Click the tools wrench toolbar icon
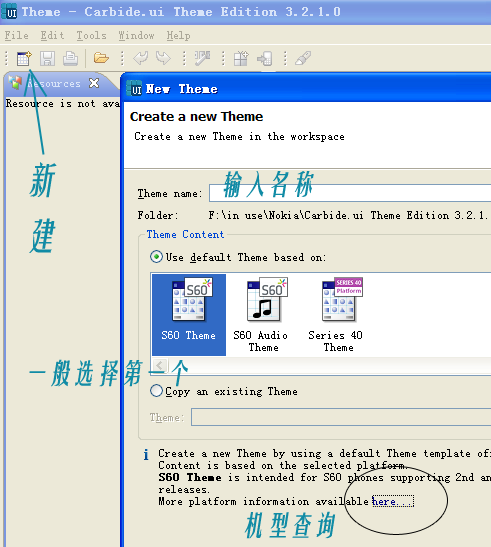The width and height of the screenshot is (491, 547). [x=202, y=58]
